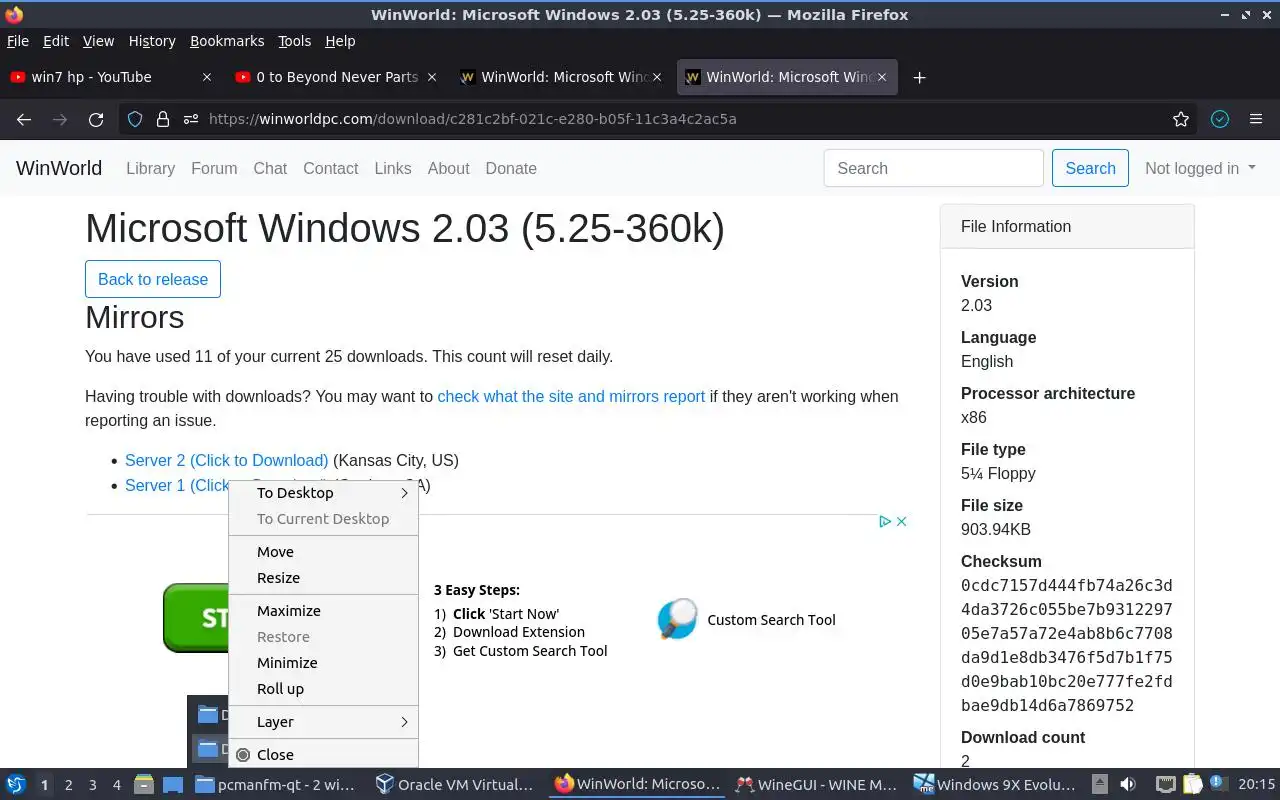Open the volume speaker icon in tray
Screen dimensions: 1280x800
pyautogui.click(x=1128, y=785)
